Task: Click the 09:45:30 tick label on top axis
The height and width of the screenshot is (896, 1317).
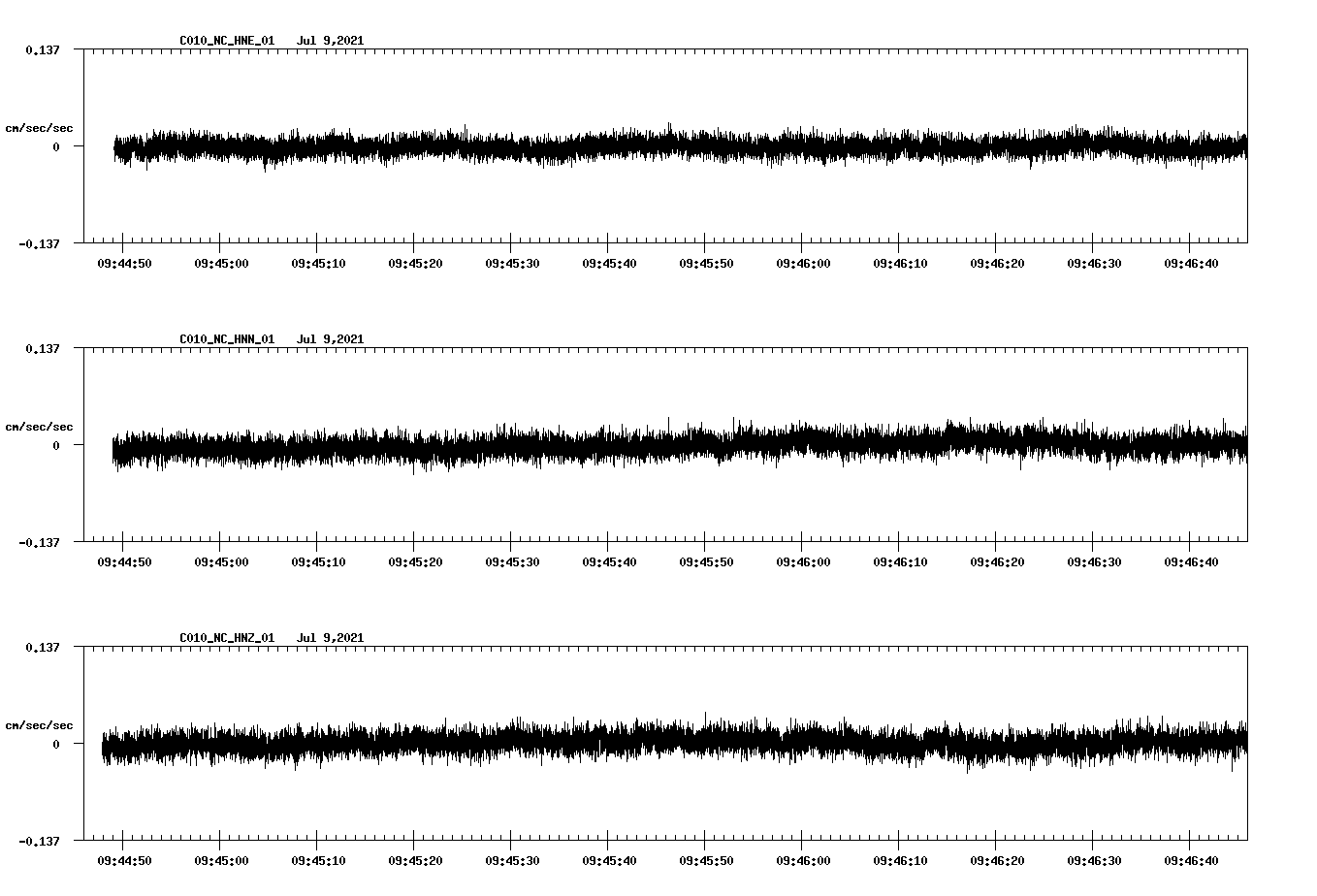Action: click(x=512, y=262)
